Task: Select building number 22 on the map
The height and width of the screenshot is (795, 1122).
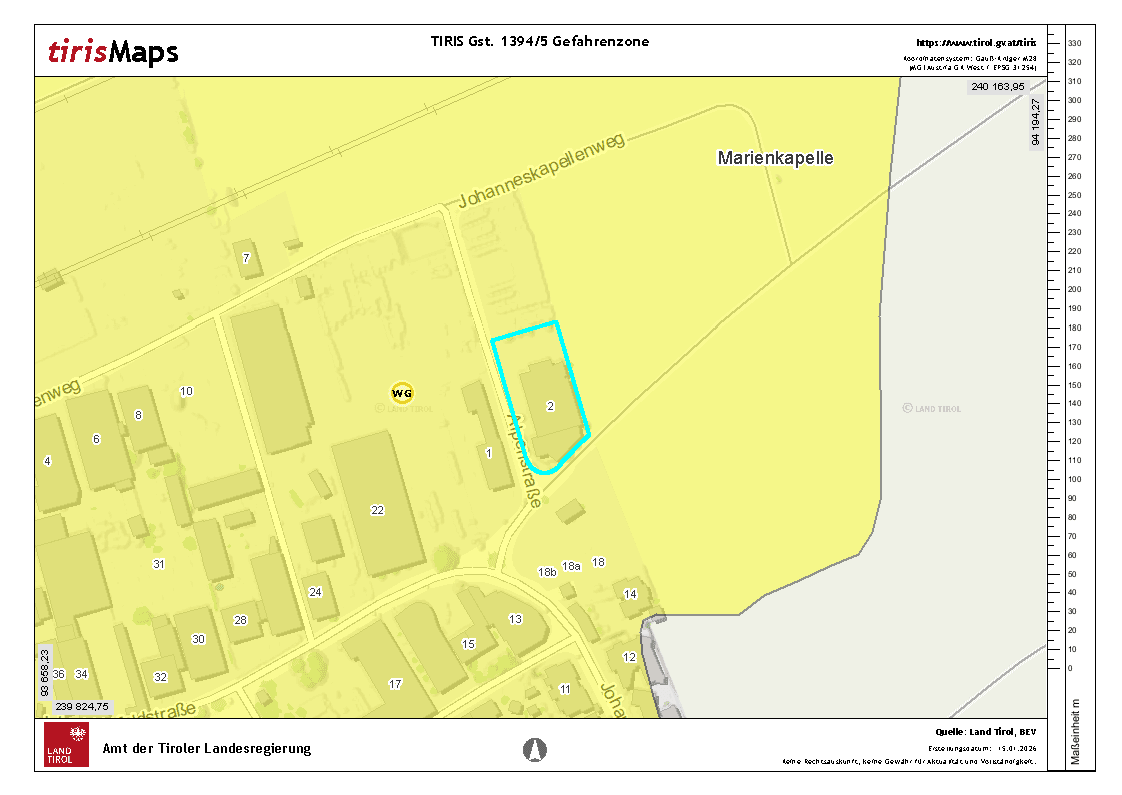Action: [x=377, y=510]
